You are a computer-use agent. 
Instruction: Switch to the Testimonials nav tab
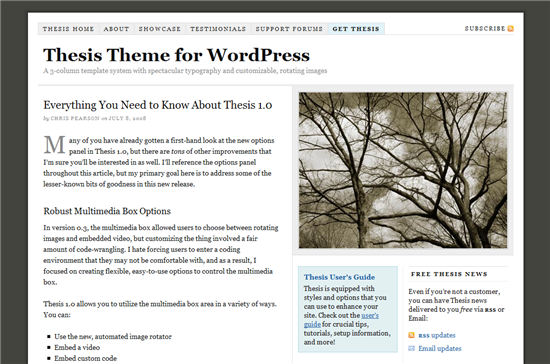(218, 29)
